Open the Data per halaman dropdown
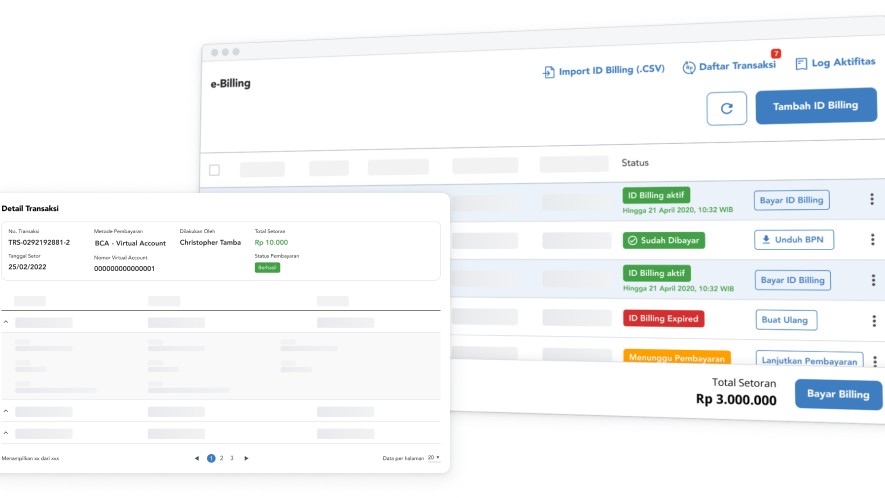 click(x=432, y=457)
